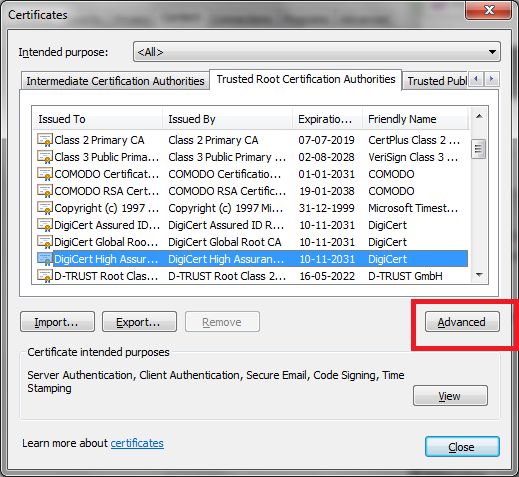Sort by Expiration column header
Screen dimensions: 519x477
(327, 119)
